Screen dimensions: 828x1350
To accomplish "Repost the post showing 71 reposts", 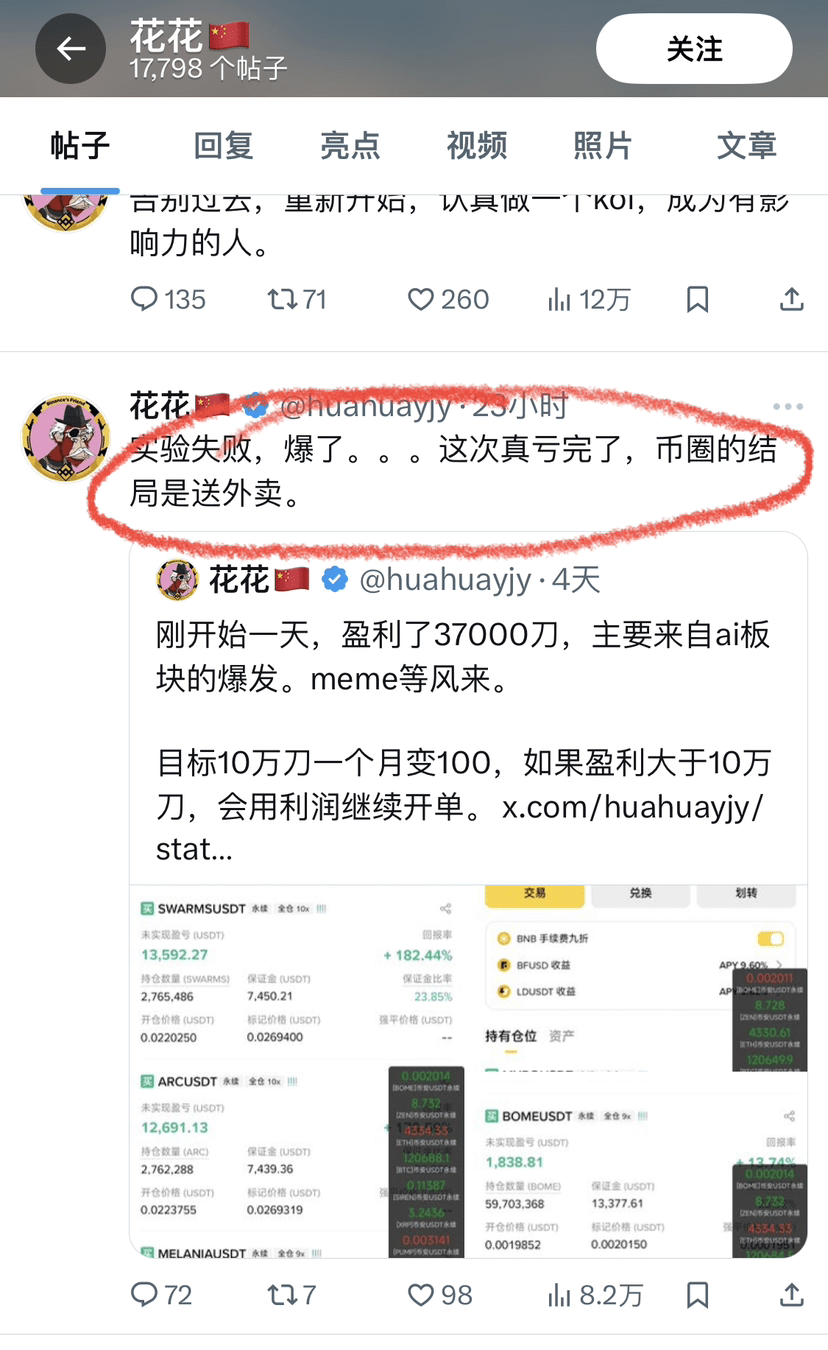I will pyautogui.click(x=297, y=299).
